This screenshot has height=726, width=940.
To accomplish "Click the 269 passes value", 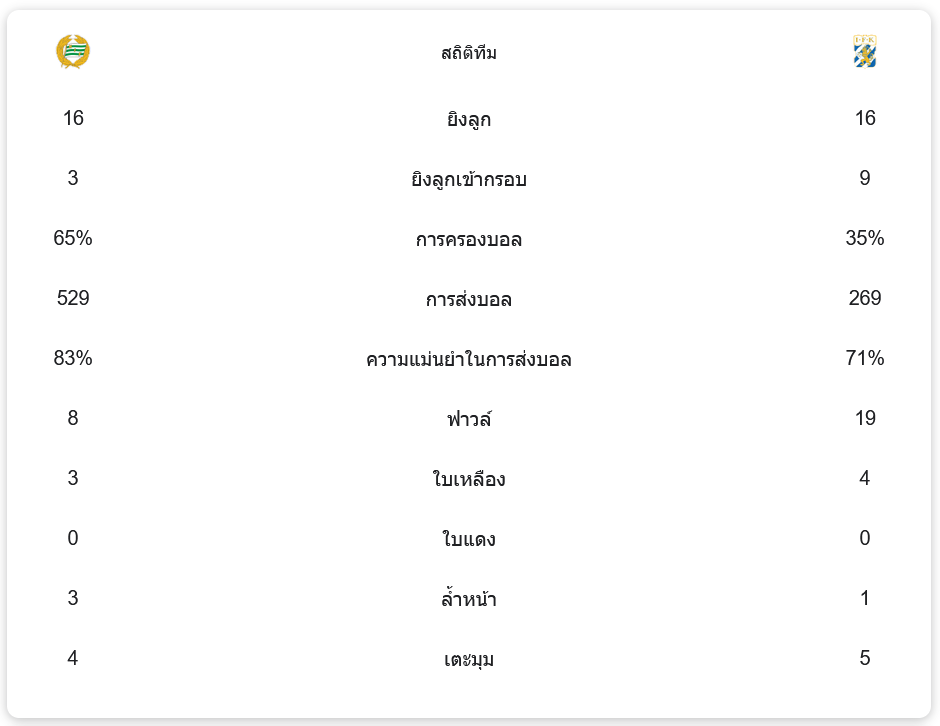I will click(865, 298).
